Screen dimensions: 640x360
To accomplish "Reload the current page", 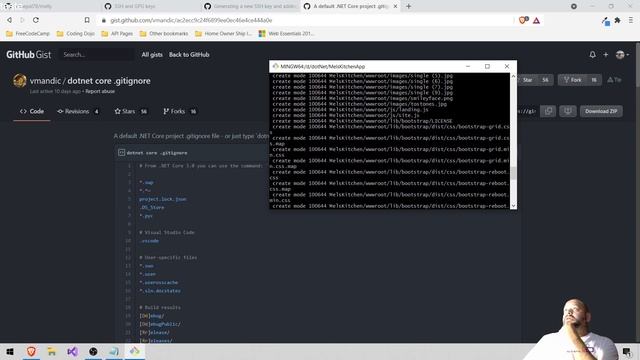I will 36,20.
